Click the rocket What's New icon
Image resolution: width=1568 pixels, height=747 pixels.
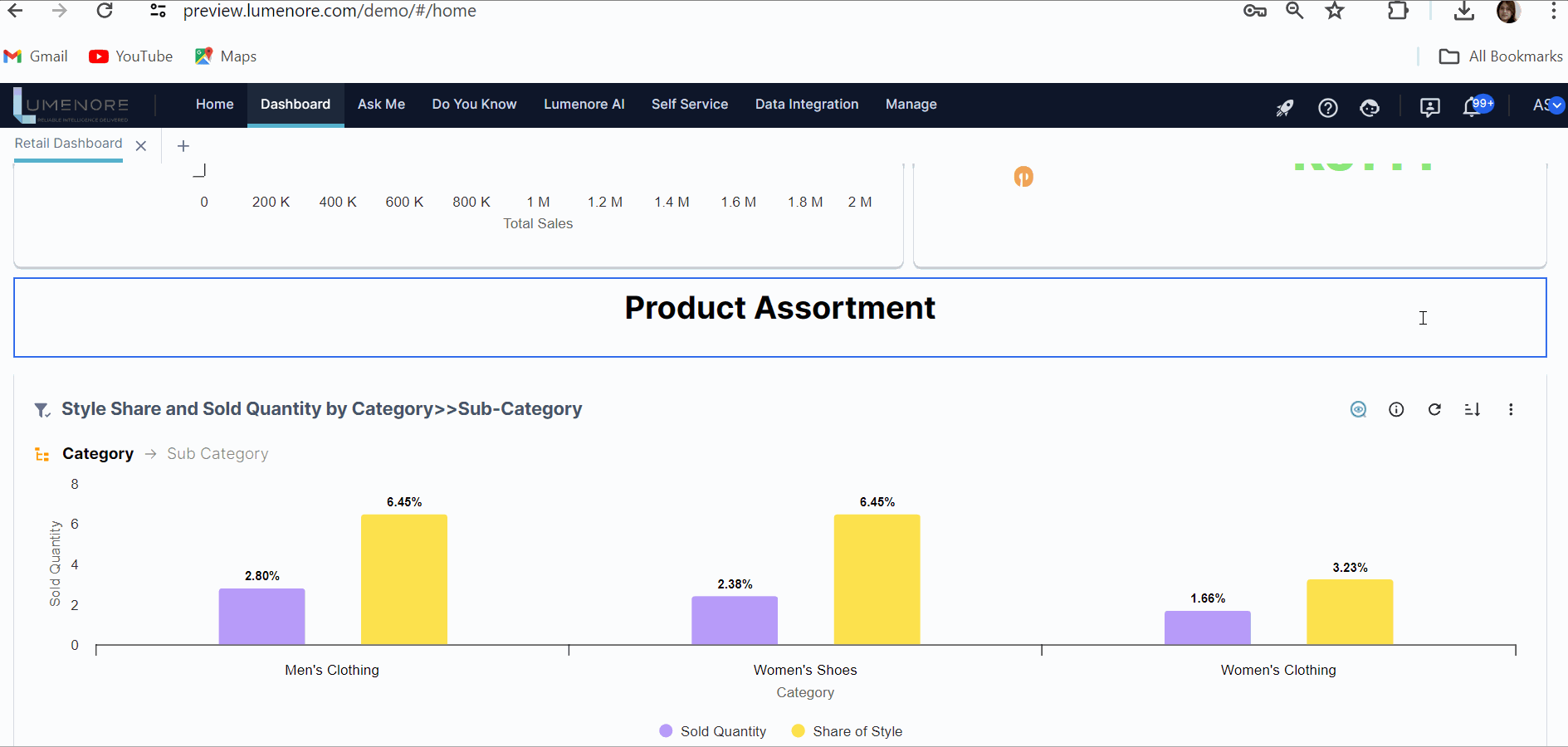[1285, 107]
